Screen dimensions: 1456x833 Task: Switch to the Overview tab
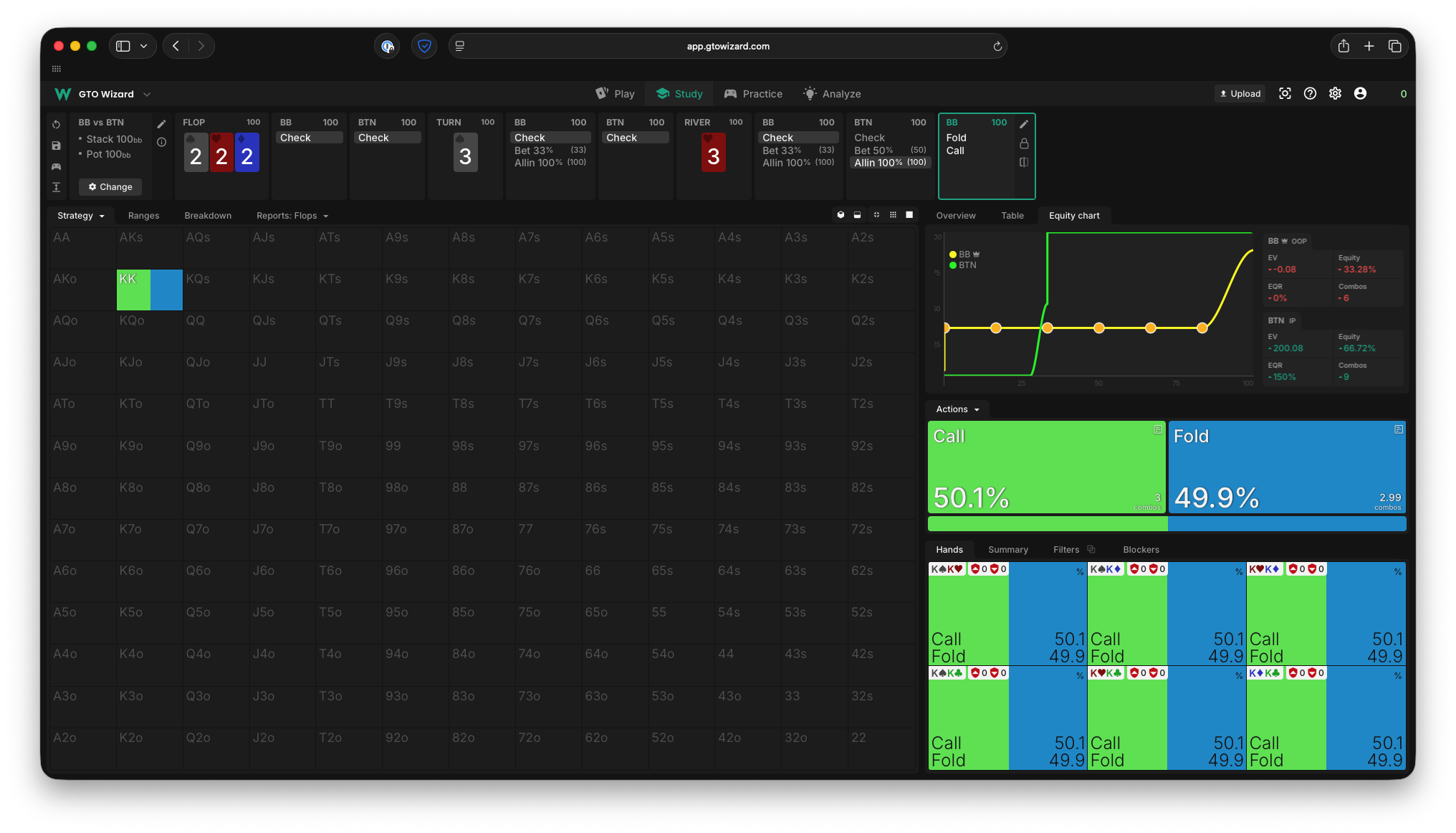(955, 216)
